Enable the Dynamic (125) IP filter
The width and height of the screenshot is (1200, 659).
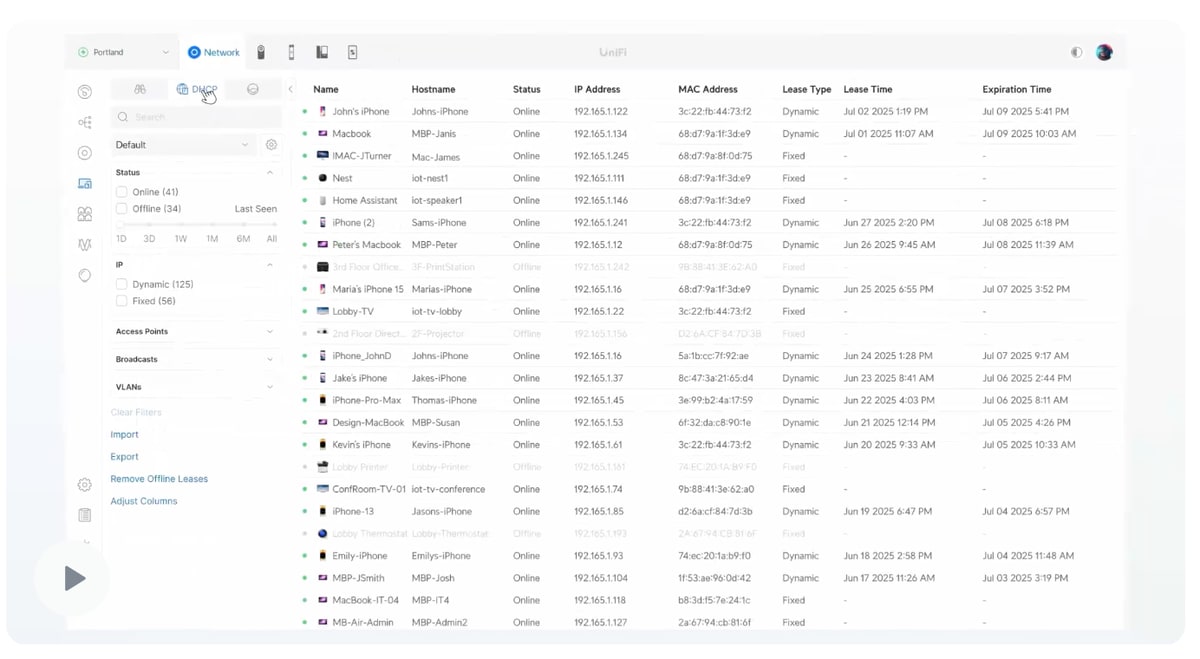click(122, 284)
